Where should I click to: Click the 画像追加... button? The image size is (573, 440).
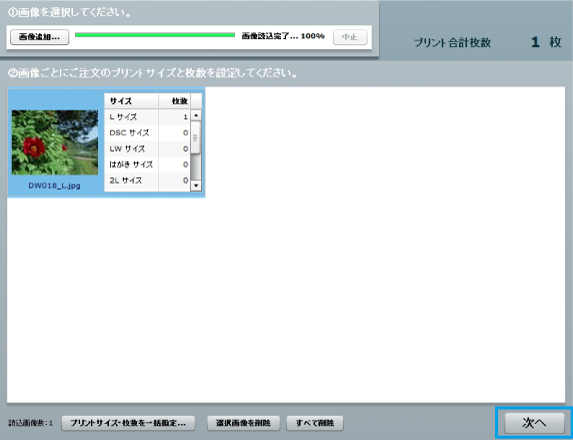[x=39, y=37]
